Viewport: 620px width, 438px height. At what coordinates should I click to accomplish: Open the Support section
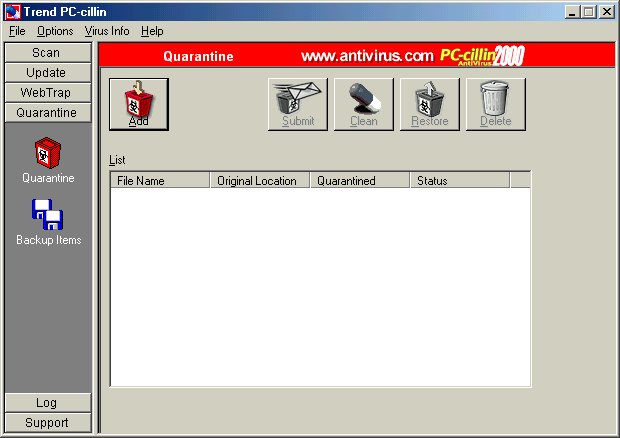coord(48,423)
